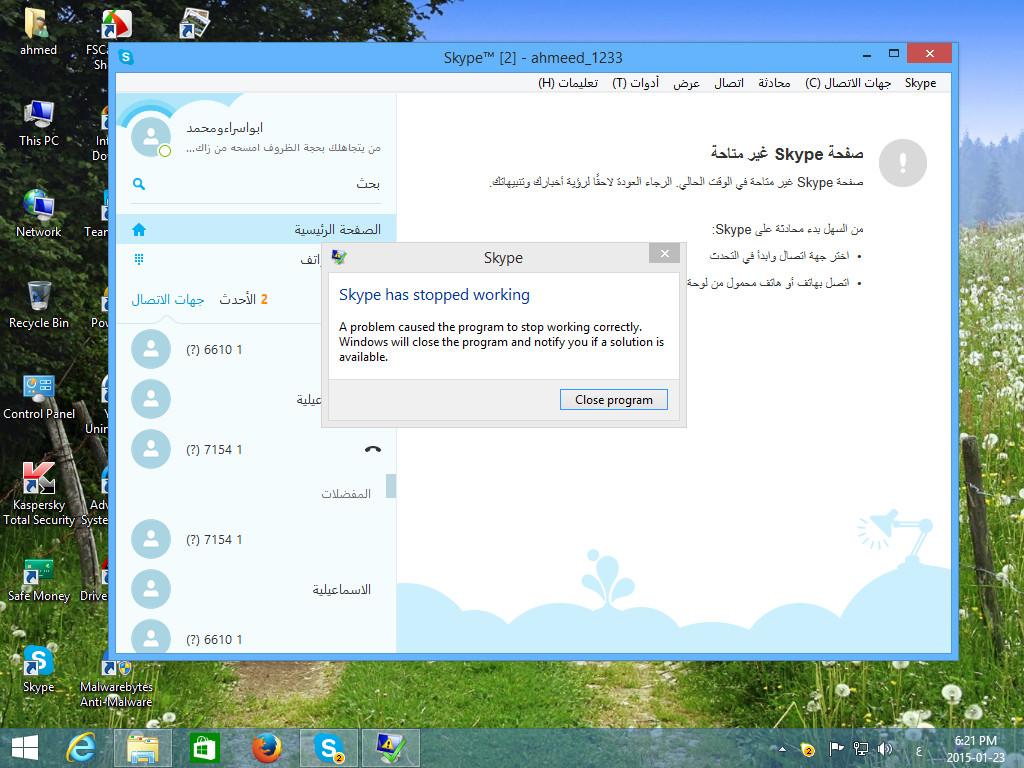
Task: Click the Skype taskbar button
Action: pyautogui.click(x=328, y=748)
